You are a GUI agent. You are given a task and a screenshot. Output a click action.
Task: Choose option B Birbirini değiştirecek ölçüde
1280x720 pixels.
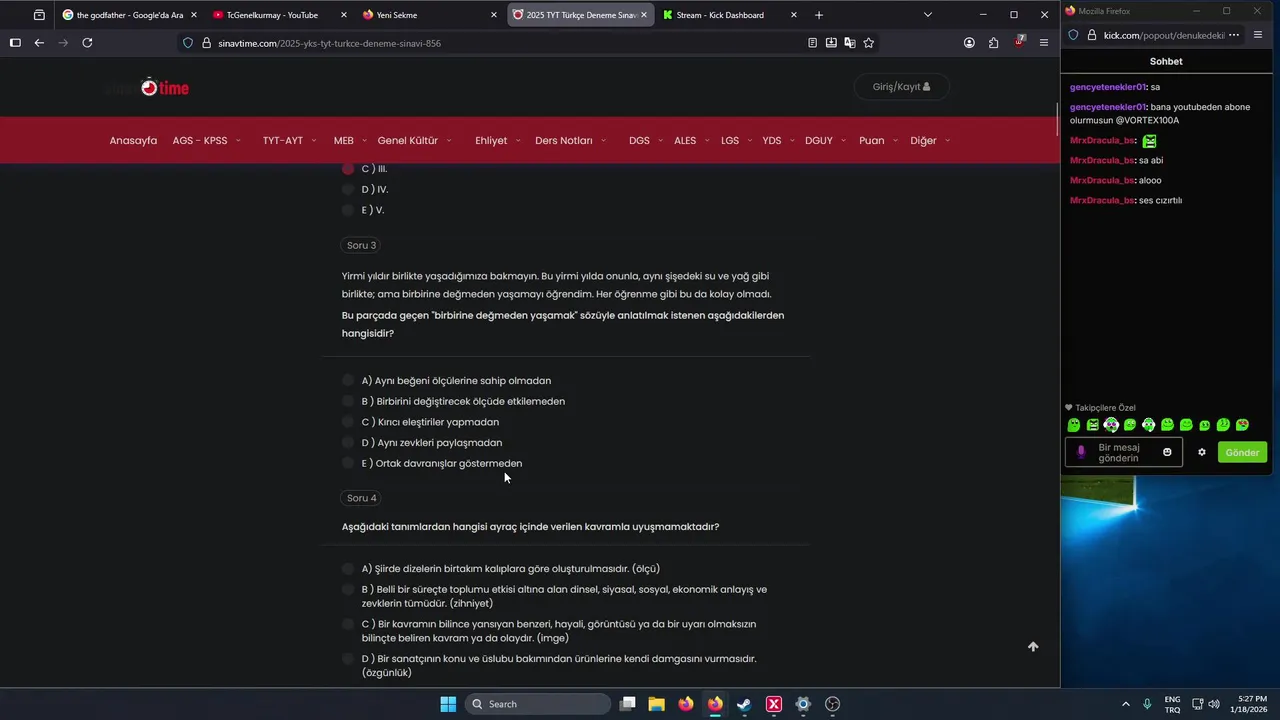[348, 401]
